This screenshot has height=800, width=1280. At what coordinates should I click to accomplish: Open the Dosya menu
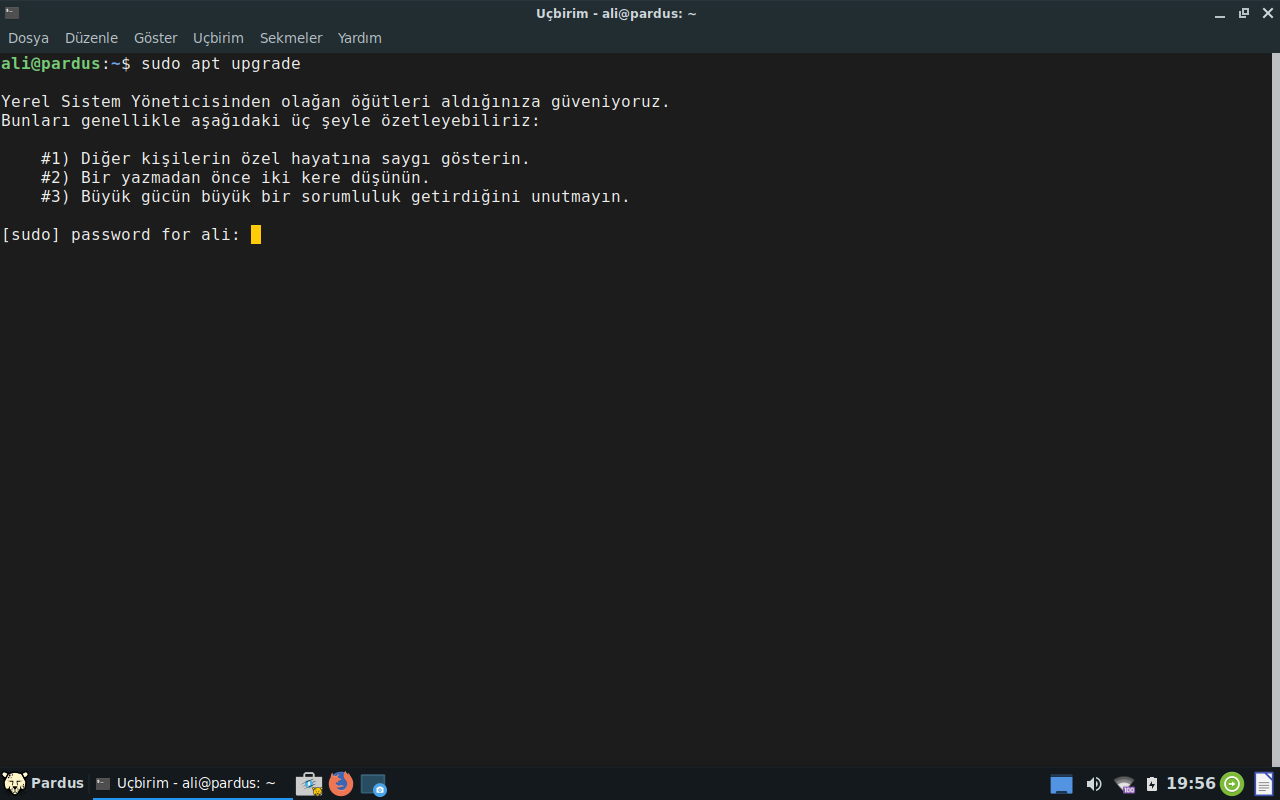(28, 38)
